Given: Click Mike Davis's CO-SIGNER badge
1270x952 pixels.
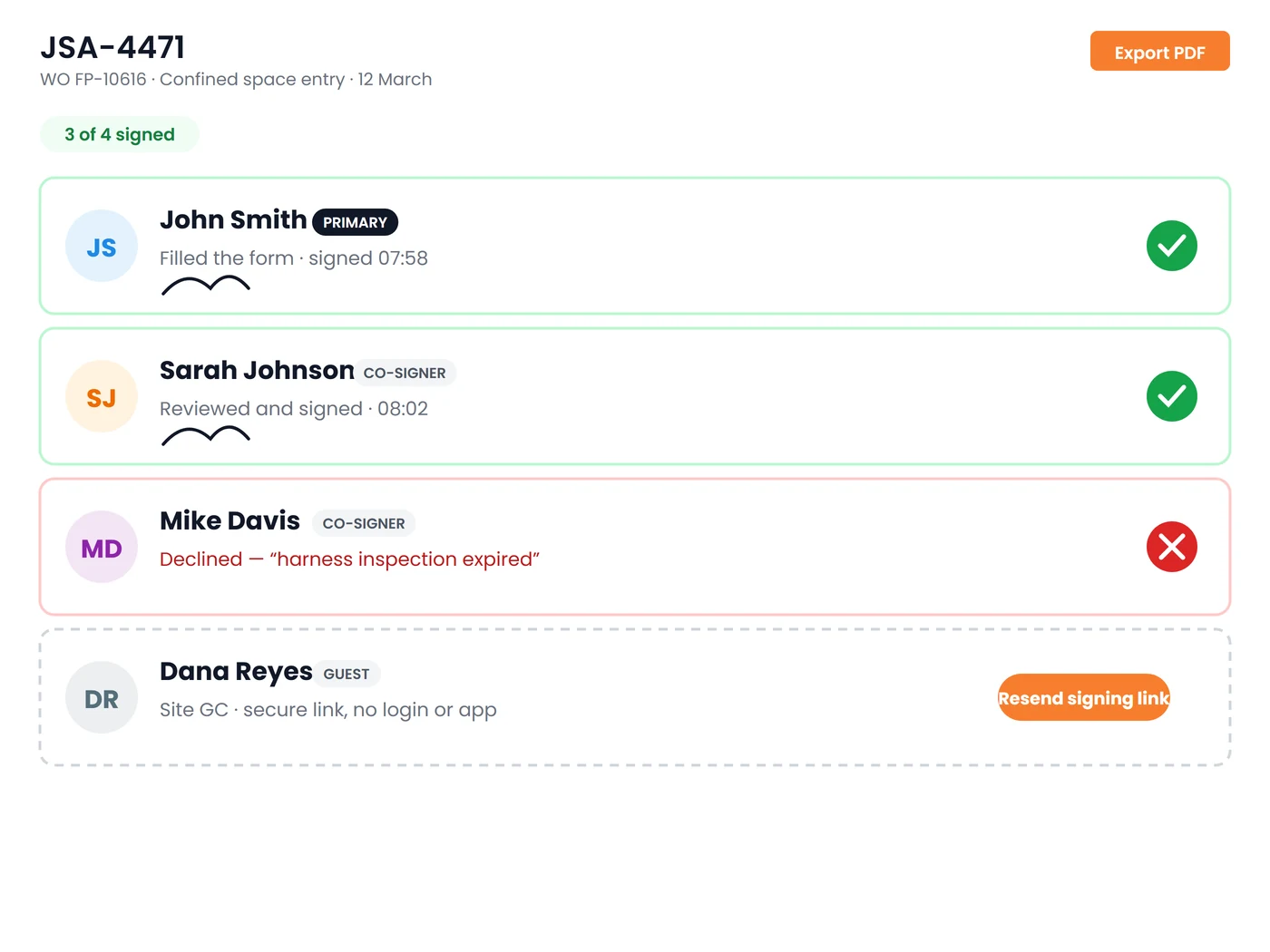Looking at the screenshot, I should (x=364, y=523).
